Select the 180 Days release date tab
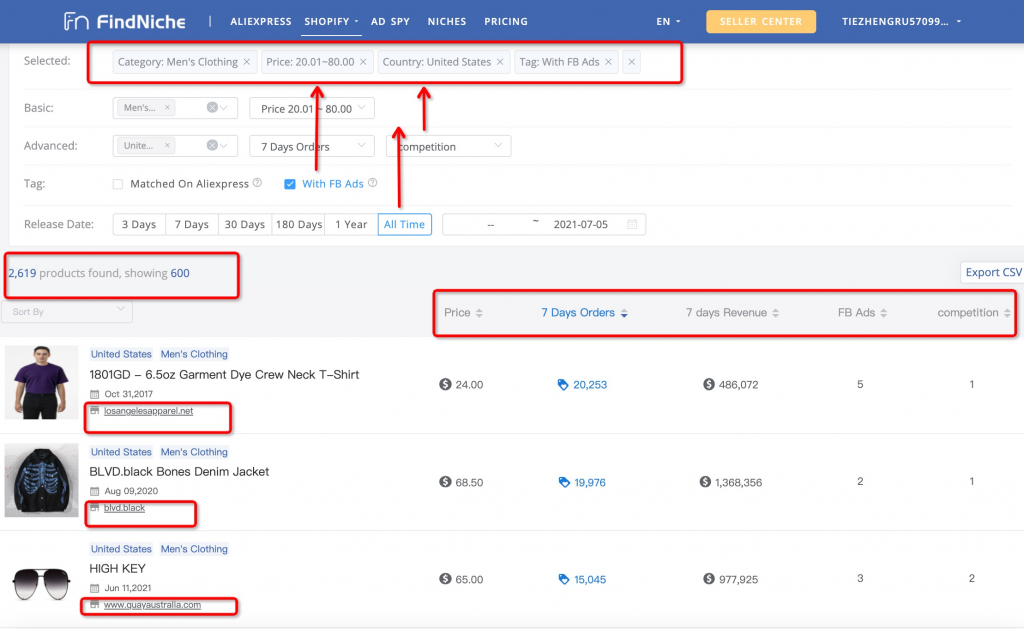This screenshot has height=629, width=1024. pos(299,224)
